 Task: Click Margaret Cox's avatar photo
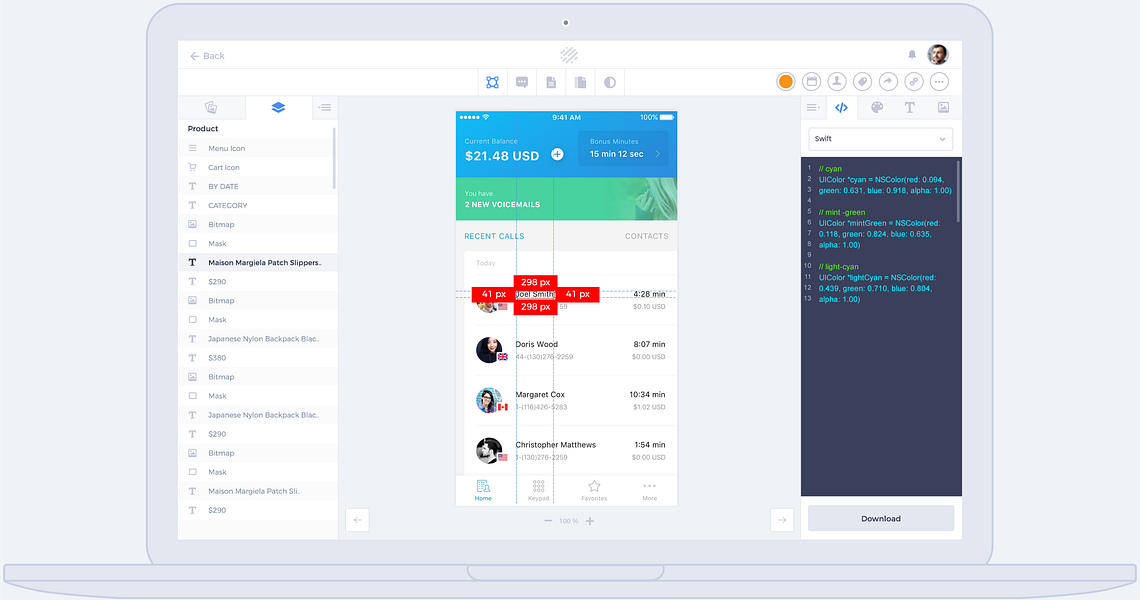click(x=489, y=400)
